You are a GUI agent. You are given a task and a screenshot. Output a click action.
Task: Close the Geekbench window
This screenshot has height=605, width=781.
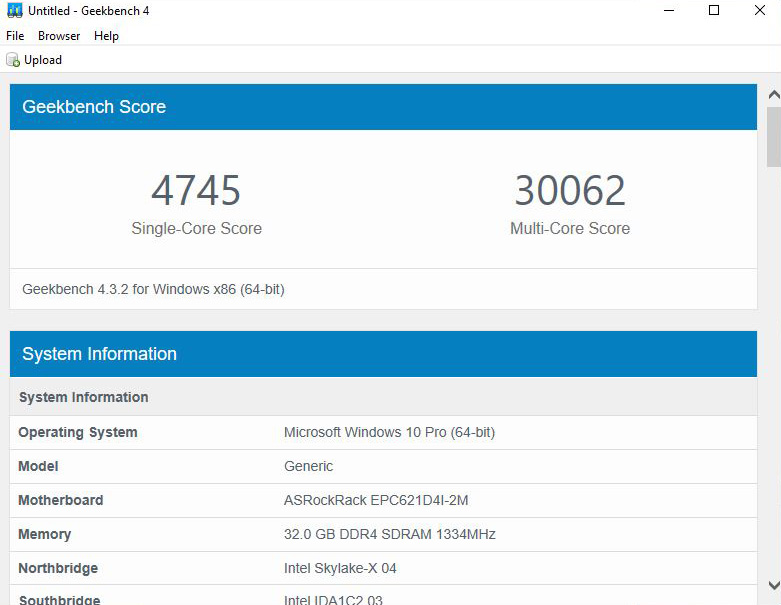pyautogui.click(x=760, y=10)
